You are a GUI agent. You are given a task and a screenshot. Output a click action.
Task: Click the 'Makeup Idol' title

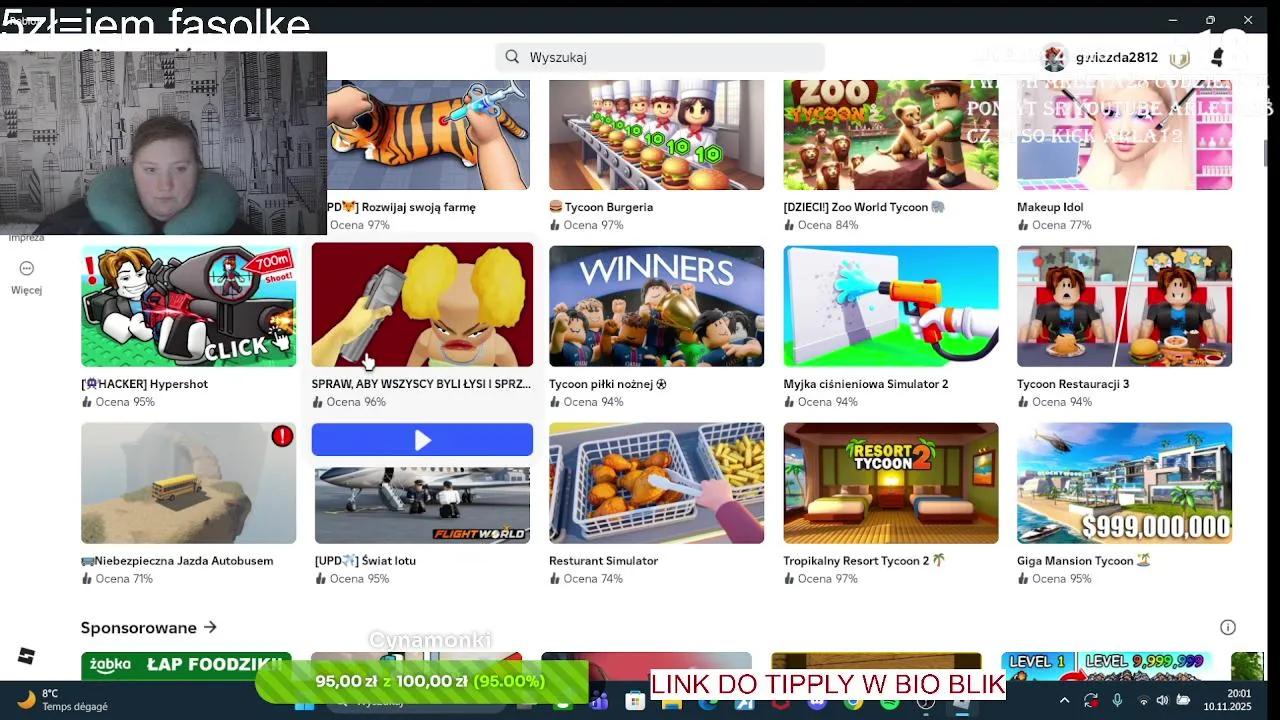(x=1050, y=207)
